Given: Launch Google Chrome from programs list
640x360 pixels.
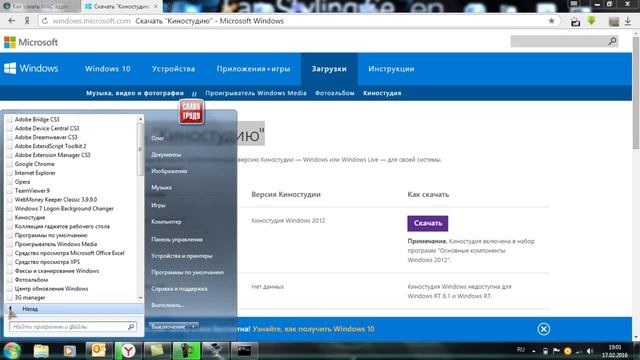Looking at the screenshot, I should [x=34, y=164].
